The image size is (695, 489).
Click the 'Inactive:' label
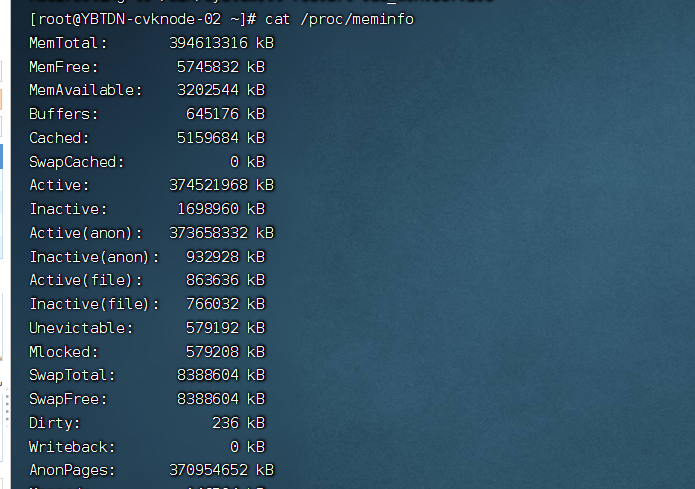pyautogui.click(x=68, y=209)
